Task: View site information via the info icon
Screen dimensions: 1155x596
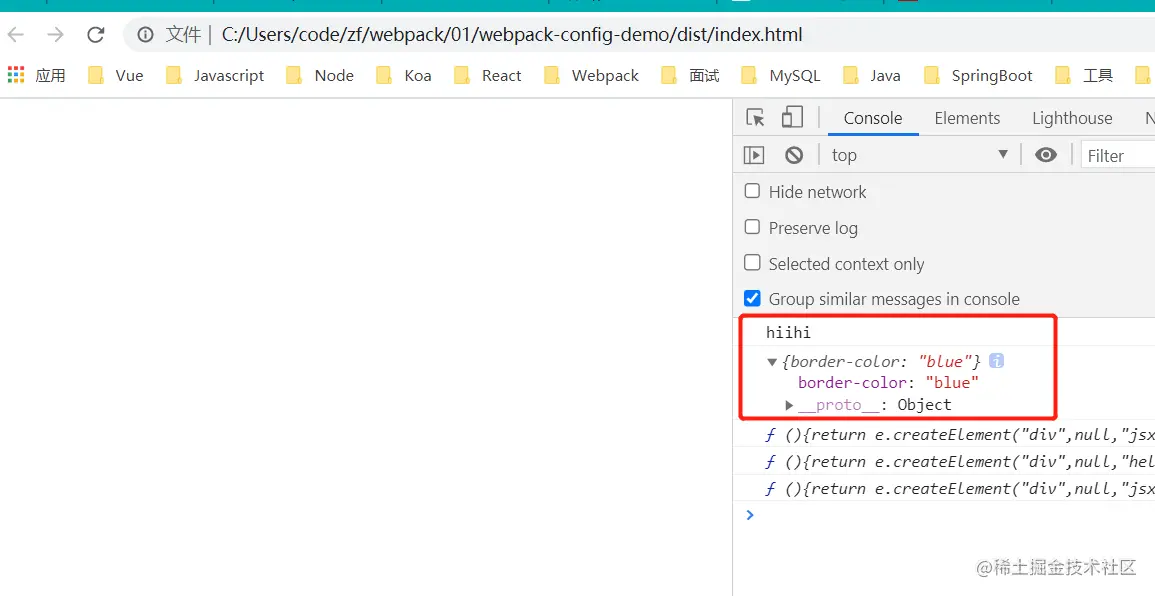Action: tap(146, 35)
